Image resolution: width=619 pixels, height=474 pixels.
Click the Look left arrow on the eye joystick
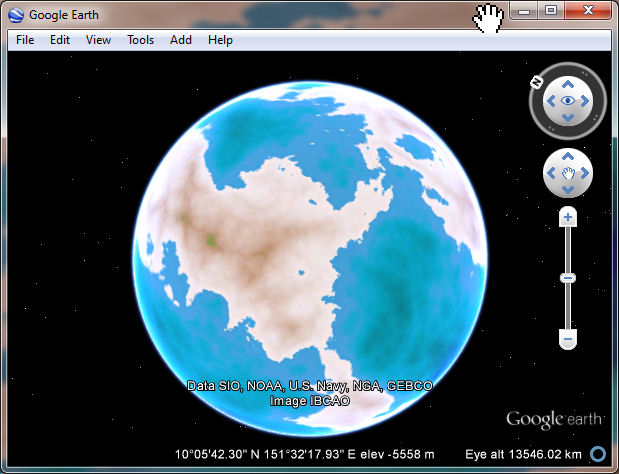tap(551, 101)
